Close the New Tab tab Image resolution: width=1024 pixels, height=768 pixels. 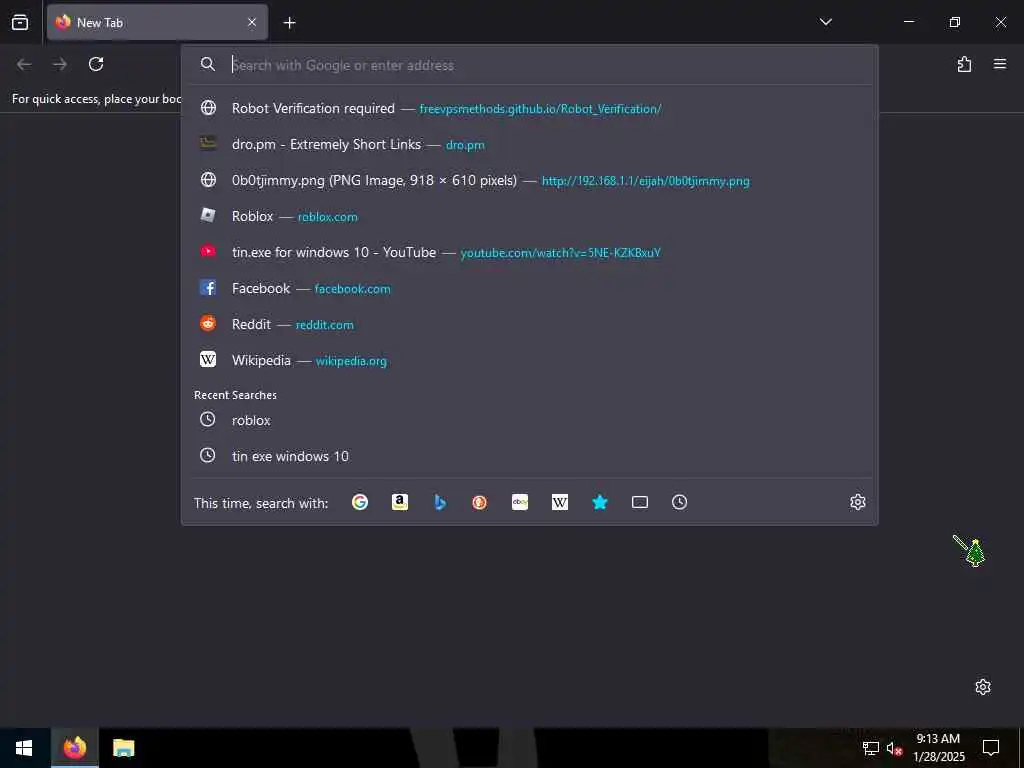[x=252, y=22]
